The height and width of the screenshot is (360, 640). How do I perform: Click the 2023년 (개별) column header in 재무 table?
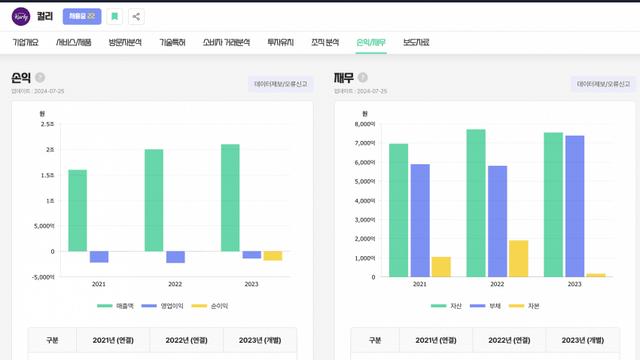(x=582, y=340)
